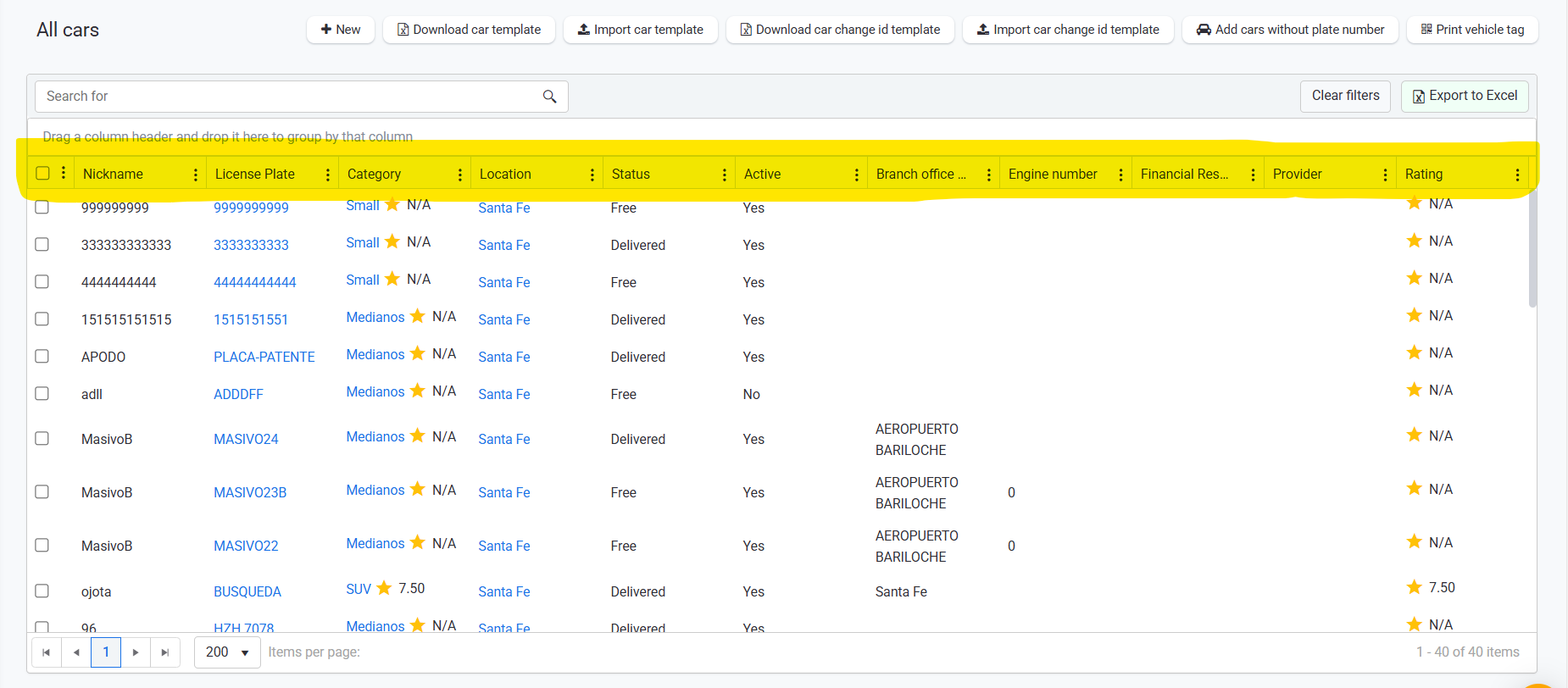Click Add cars without plate number
Viewport: 1568px width, 688px height.
1290,30
